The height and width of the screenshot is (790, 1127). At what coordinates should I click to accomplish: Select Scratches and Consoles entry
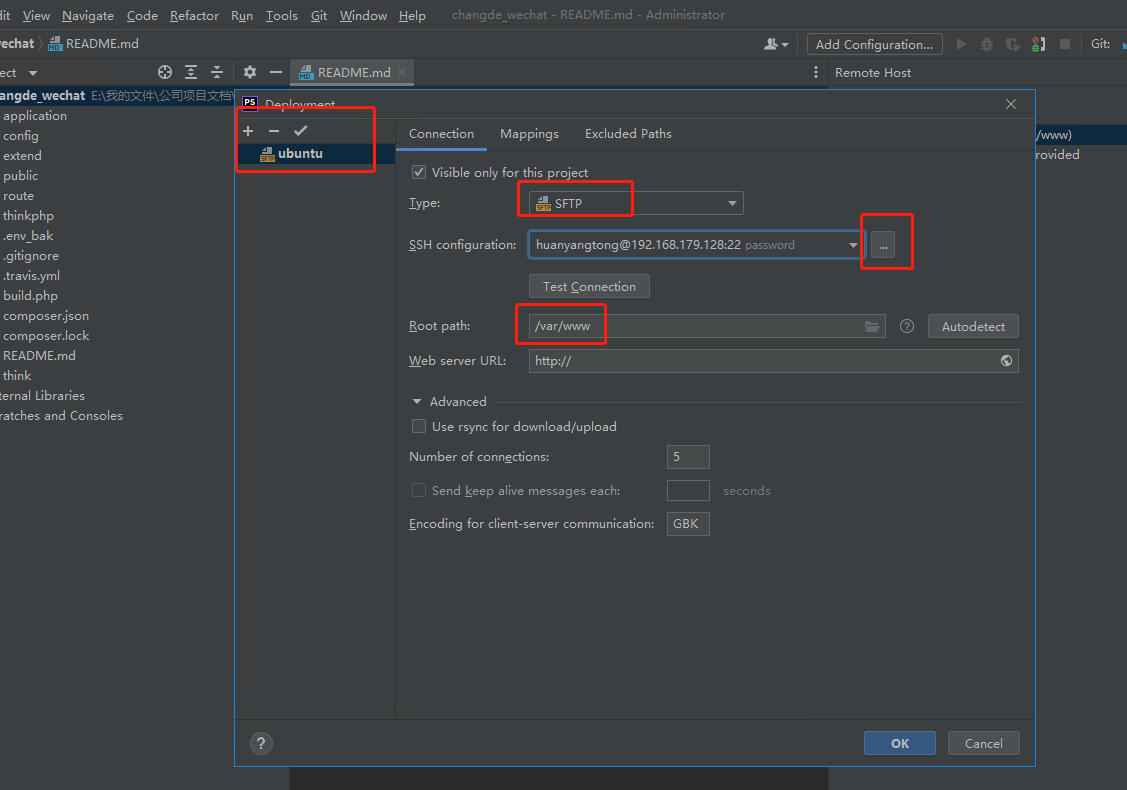pos(61,415)
